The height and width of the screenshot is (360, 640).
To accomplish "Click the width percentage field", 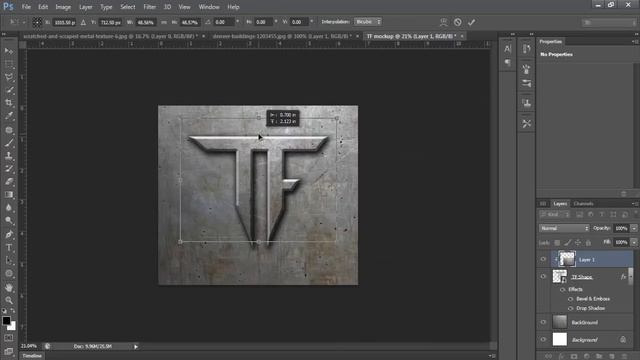I will [x=145, y=22].
